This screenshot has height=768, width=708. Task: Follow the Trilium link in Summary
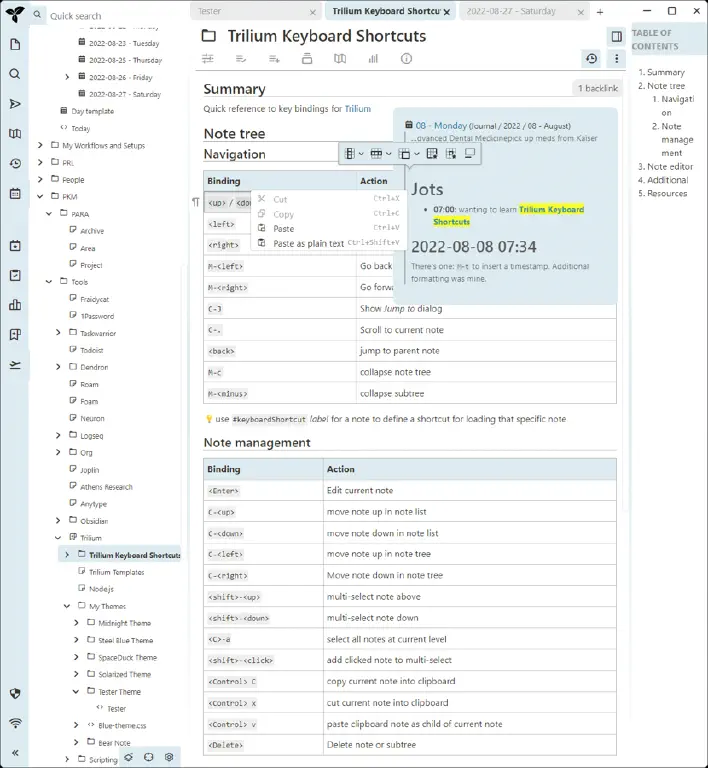coord(357,109)
